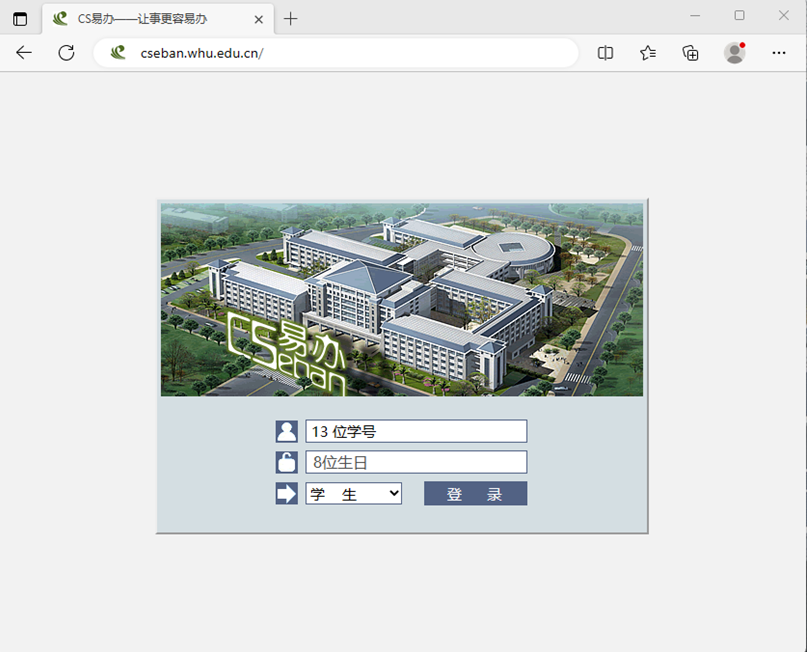807x652 pixels.
Task: Click the address bar showing cseban.whu.edu.cn
Action: (340, 53)
